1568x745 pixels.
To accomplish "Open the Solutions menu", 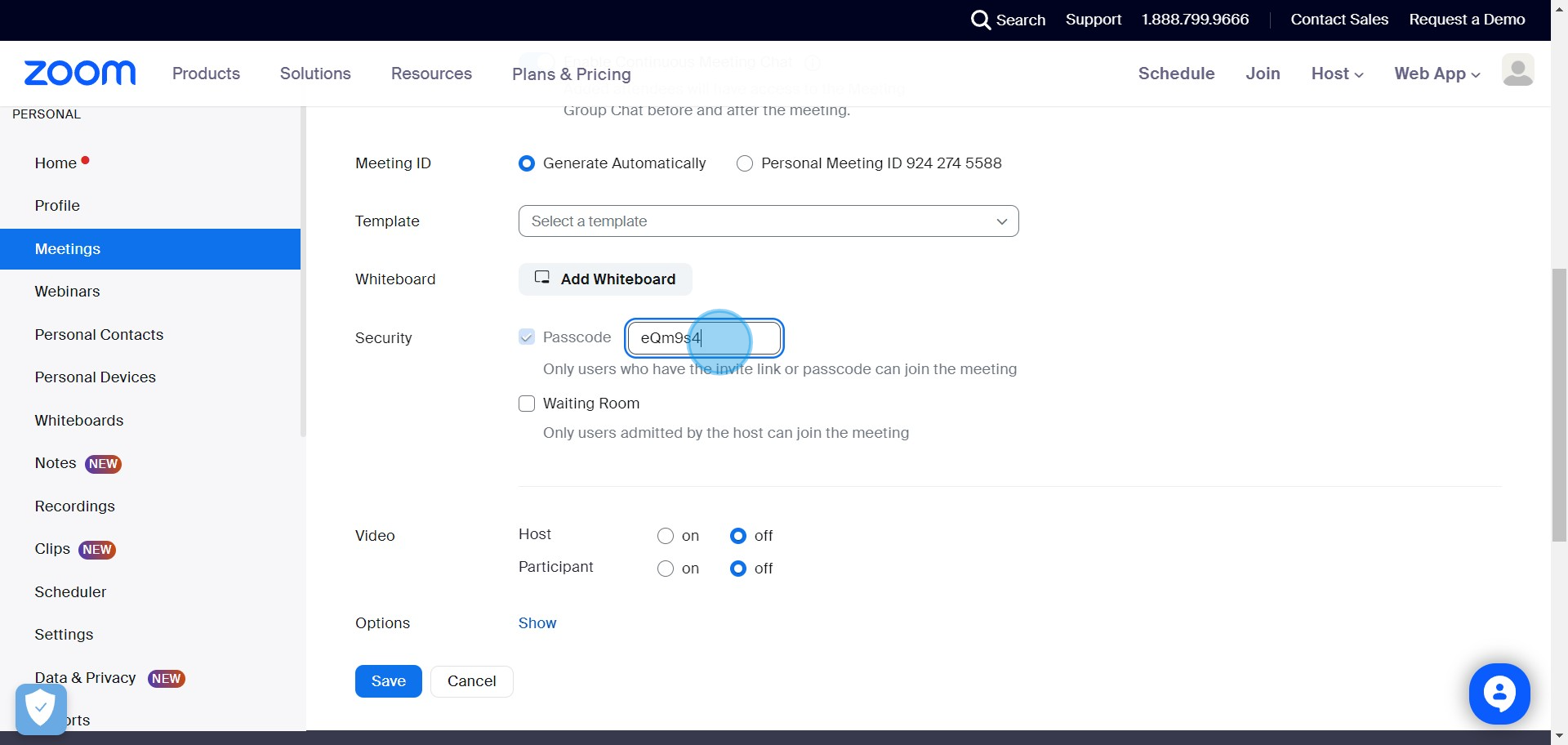I will tap(315, 74).
